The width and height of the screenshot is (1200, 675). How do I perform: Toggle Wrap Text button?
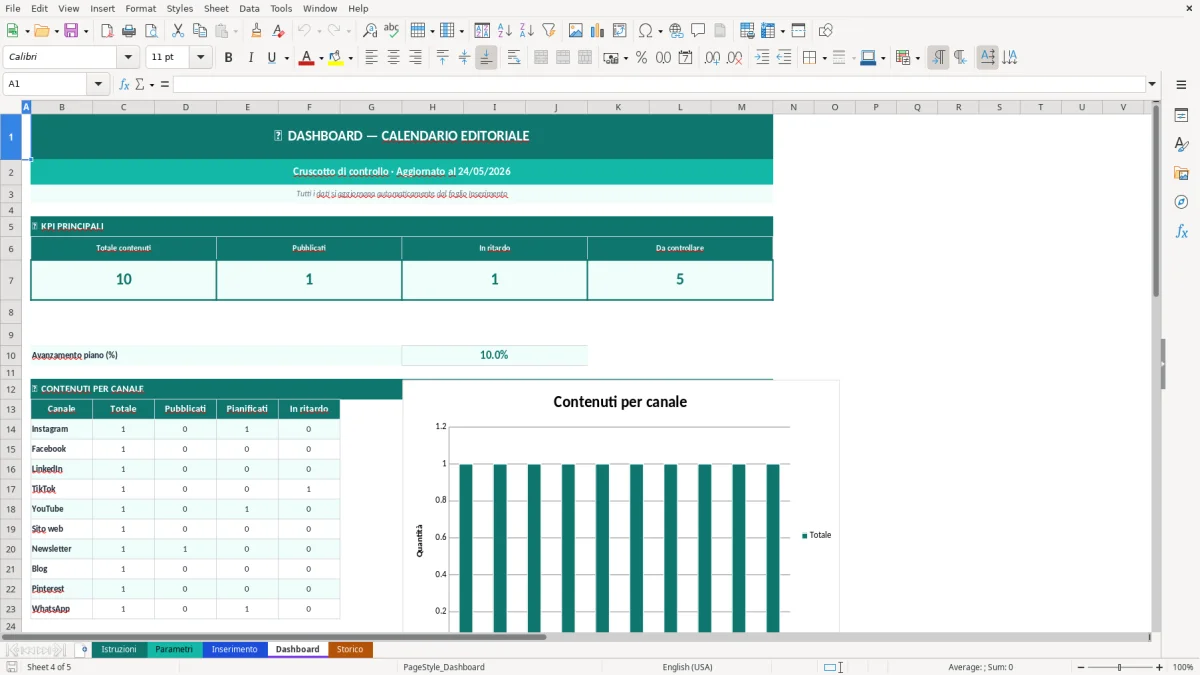514,58
